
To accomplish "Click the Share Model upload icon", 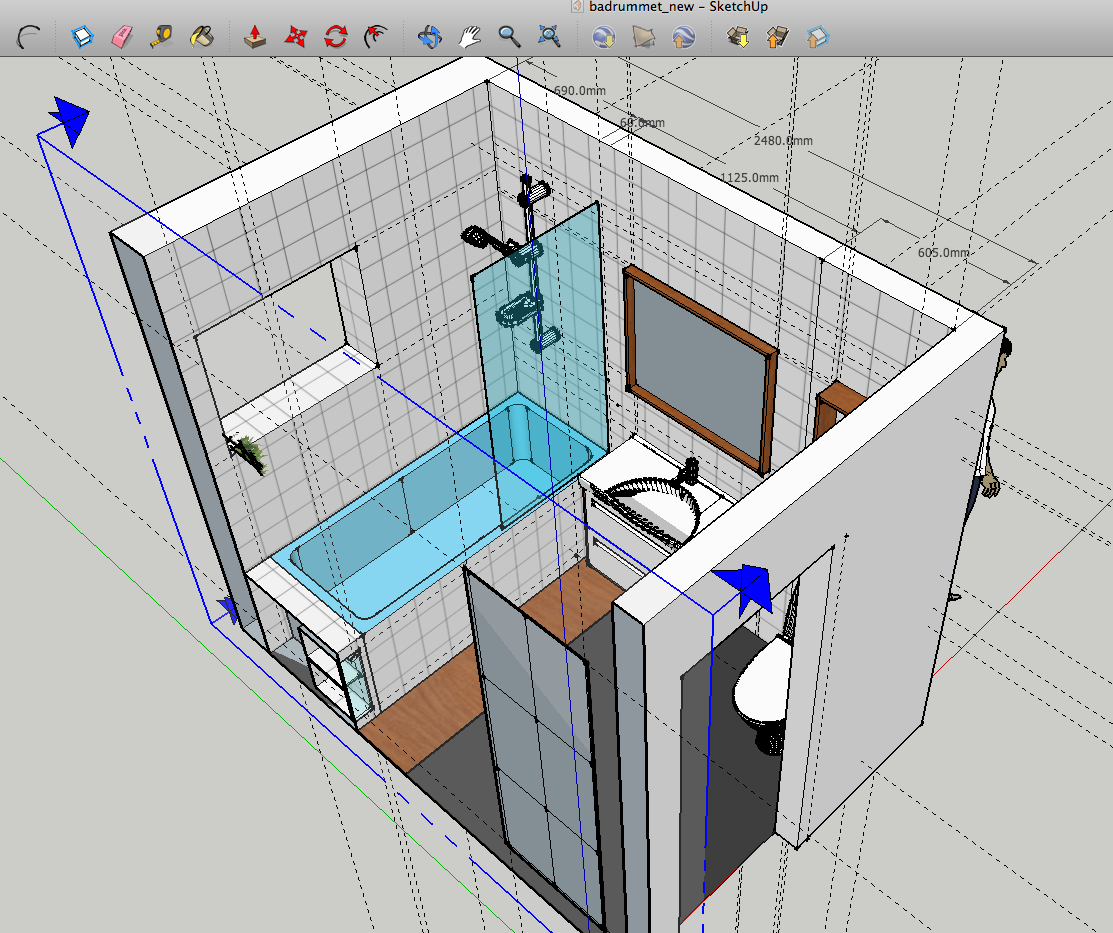I will pos(777,37).
